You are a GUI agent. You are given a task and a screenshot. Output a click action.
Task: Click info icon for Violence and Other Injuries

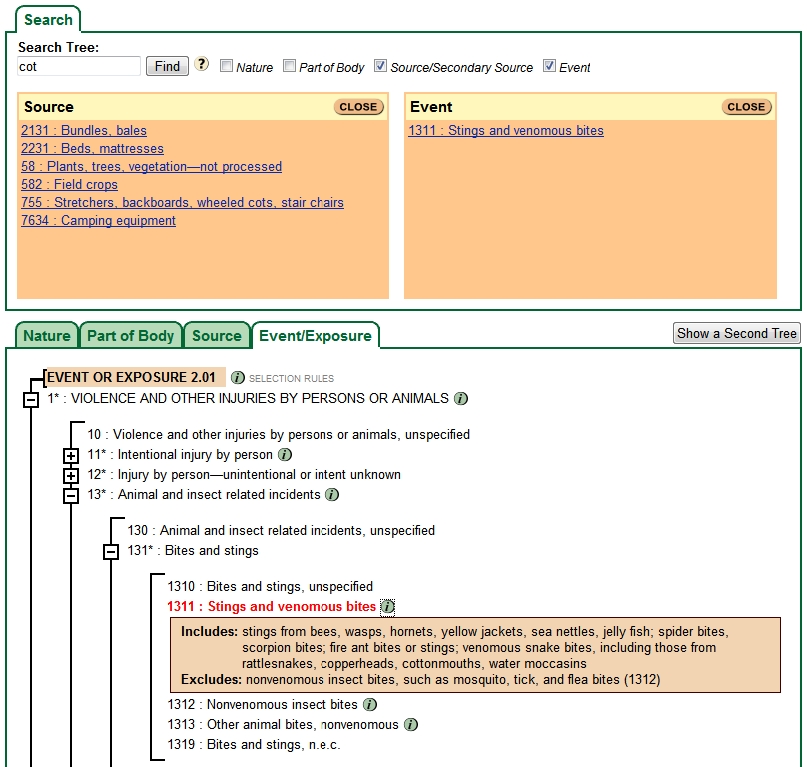pyautogui.click(x=461, y=398)
